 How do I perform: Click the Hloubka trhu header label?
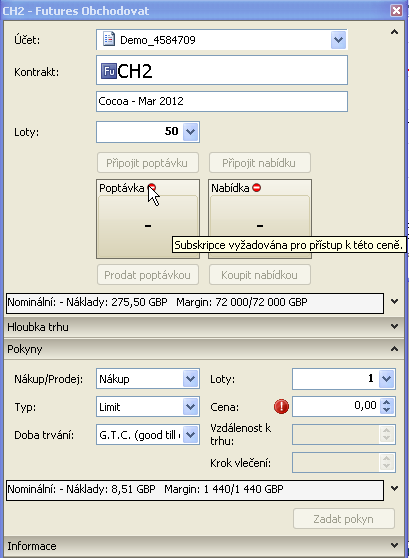38,327
